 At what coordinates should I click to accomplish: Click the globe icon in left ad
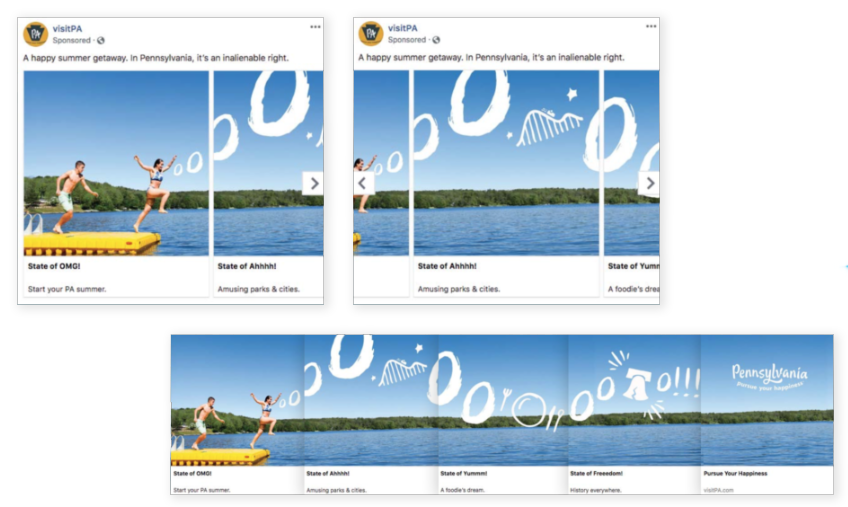tap(101, 41)
